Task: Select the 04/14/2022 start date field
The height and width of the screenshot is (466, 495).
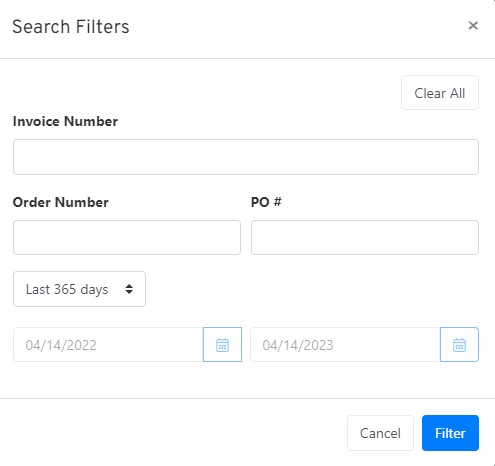Action: (x=108, y=344)
